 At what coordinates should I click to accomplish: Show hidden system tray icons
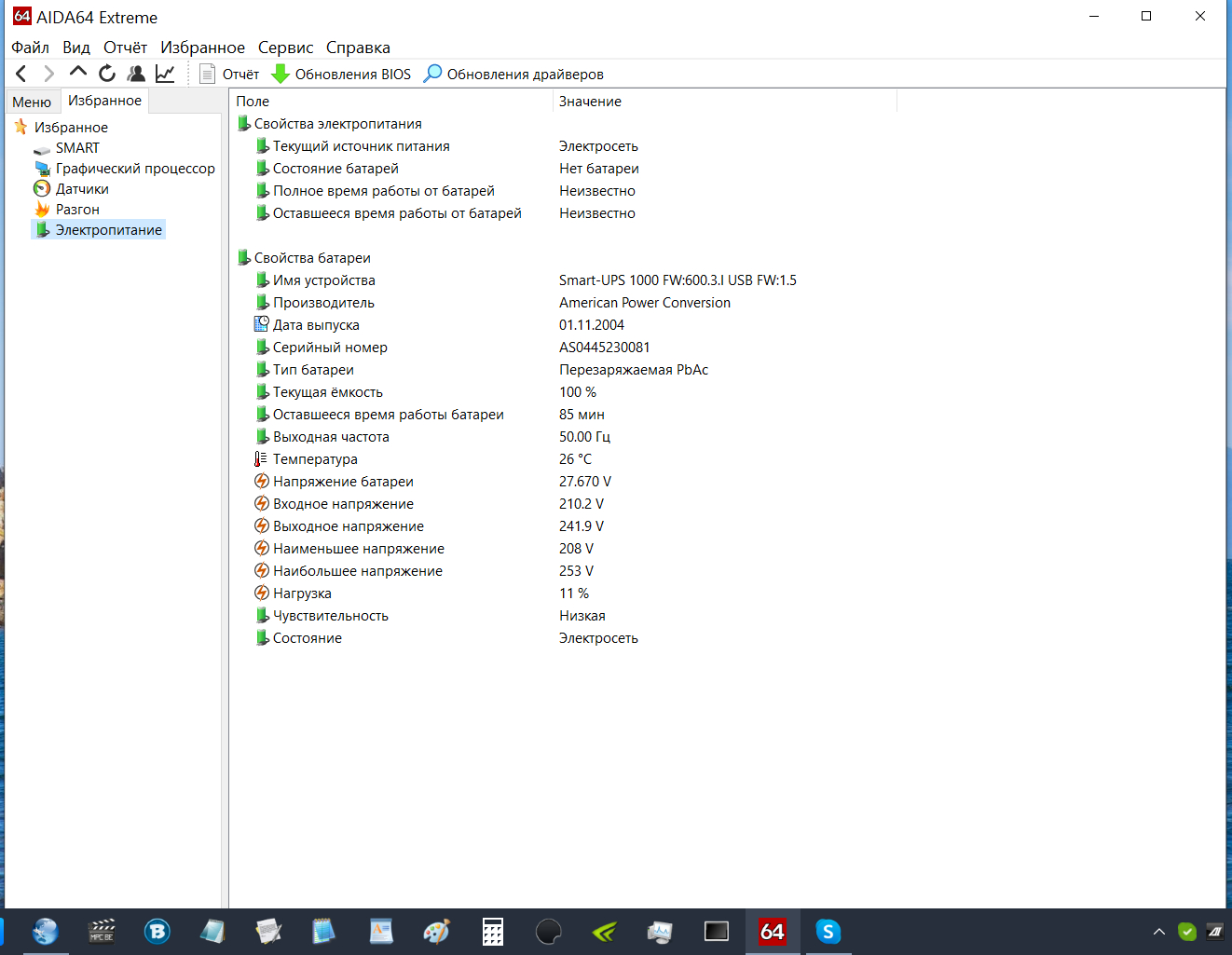pyautogui.click(x=1159, y=932)
